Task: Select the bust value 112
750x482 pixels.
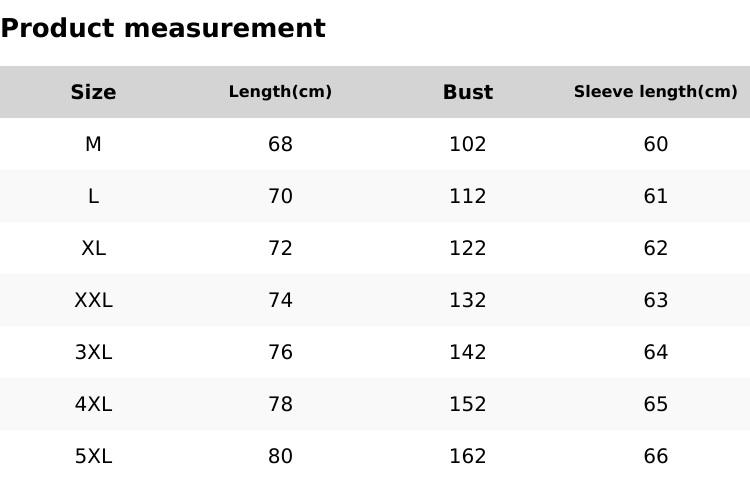Action: [468, 196]
